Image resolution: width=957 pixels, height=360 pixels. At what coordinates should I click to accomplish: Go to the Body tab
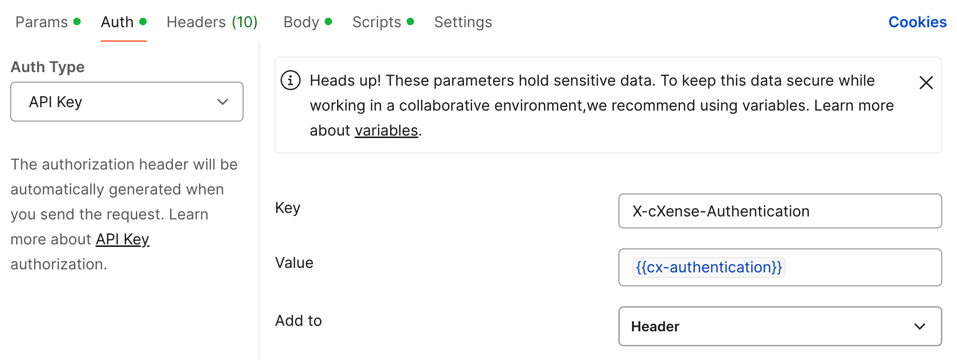tap(302, 22)
